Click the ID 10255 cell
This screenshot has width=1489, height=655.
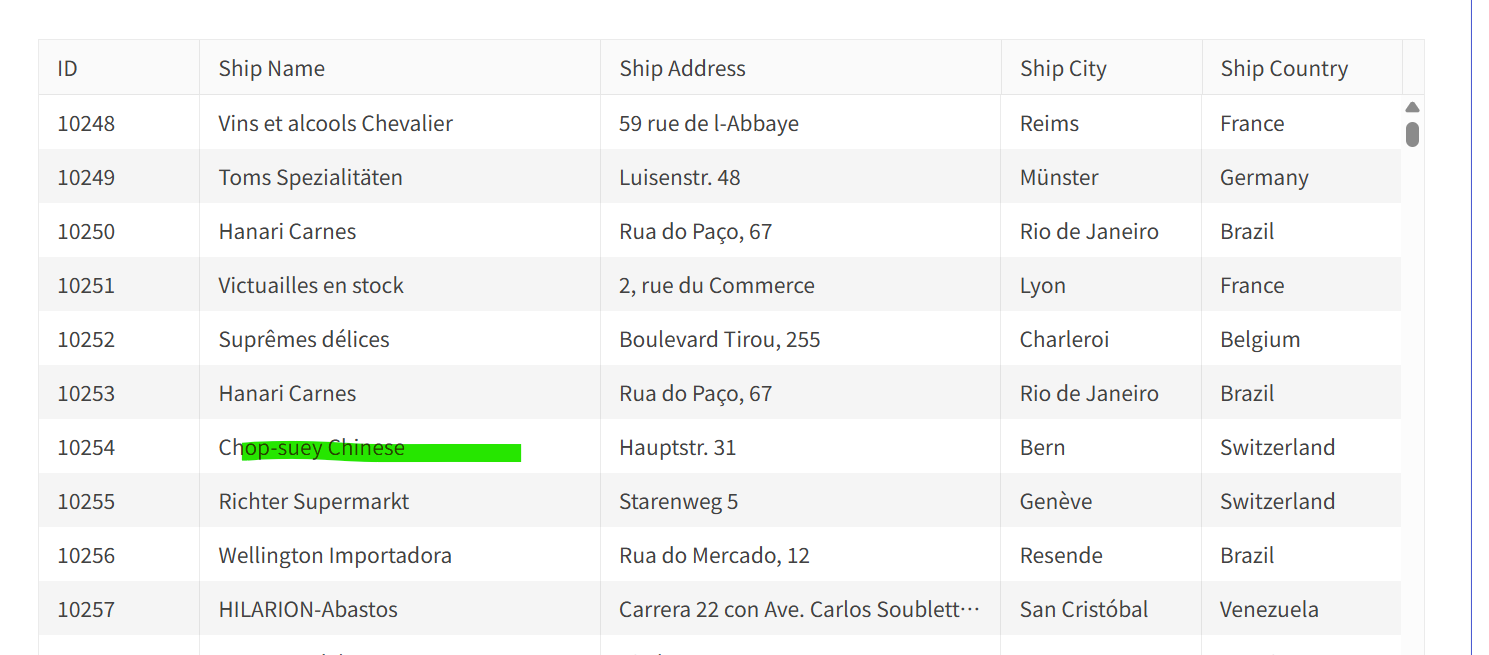(x=86, y=501)
